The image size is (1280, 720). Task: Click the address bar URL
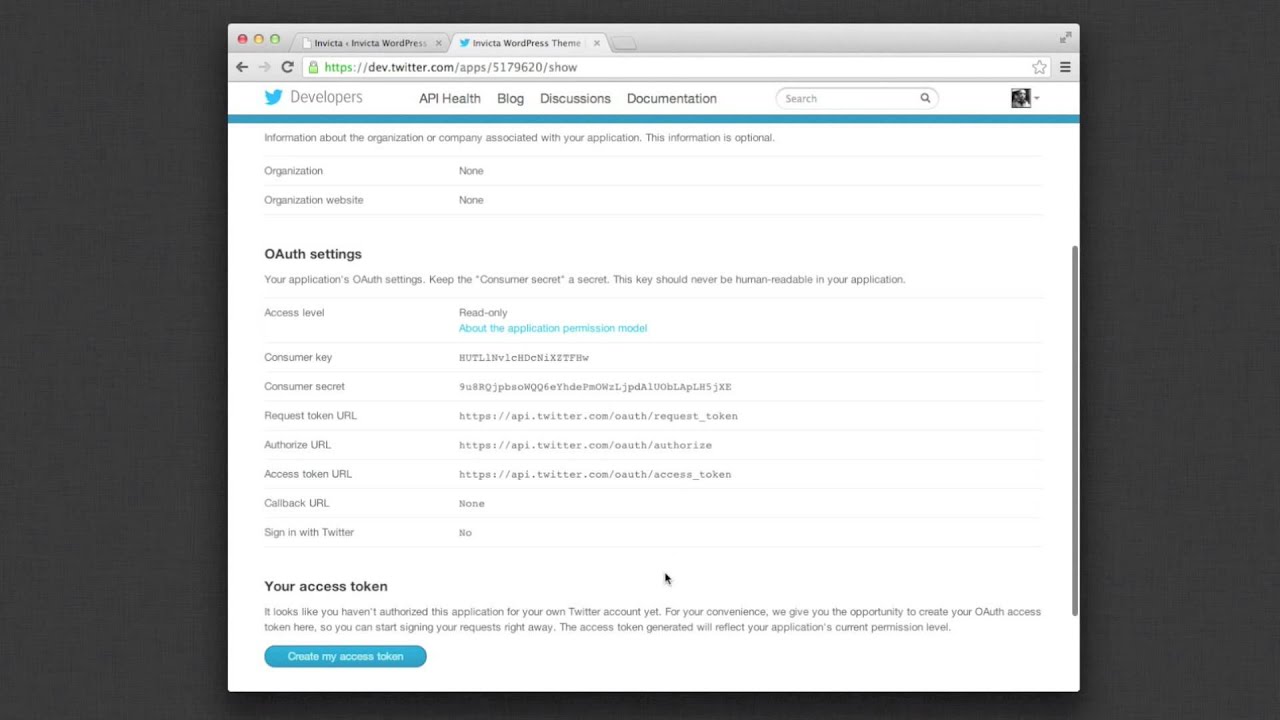tap(451, 67)
